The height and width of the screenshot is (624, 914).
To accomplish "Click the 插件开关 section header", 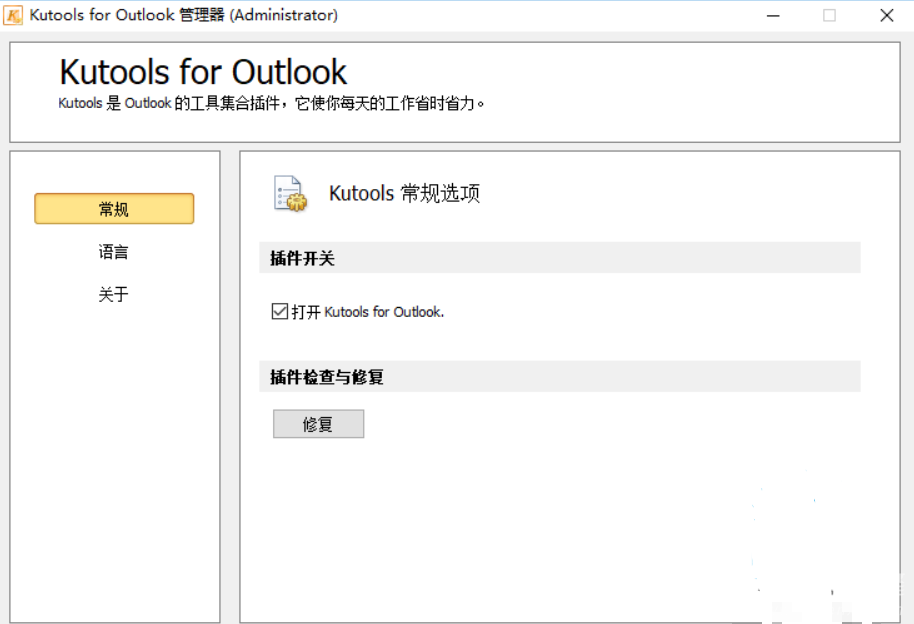I will 560,258.
